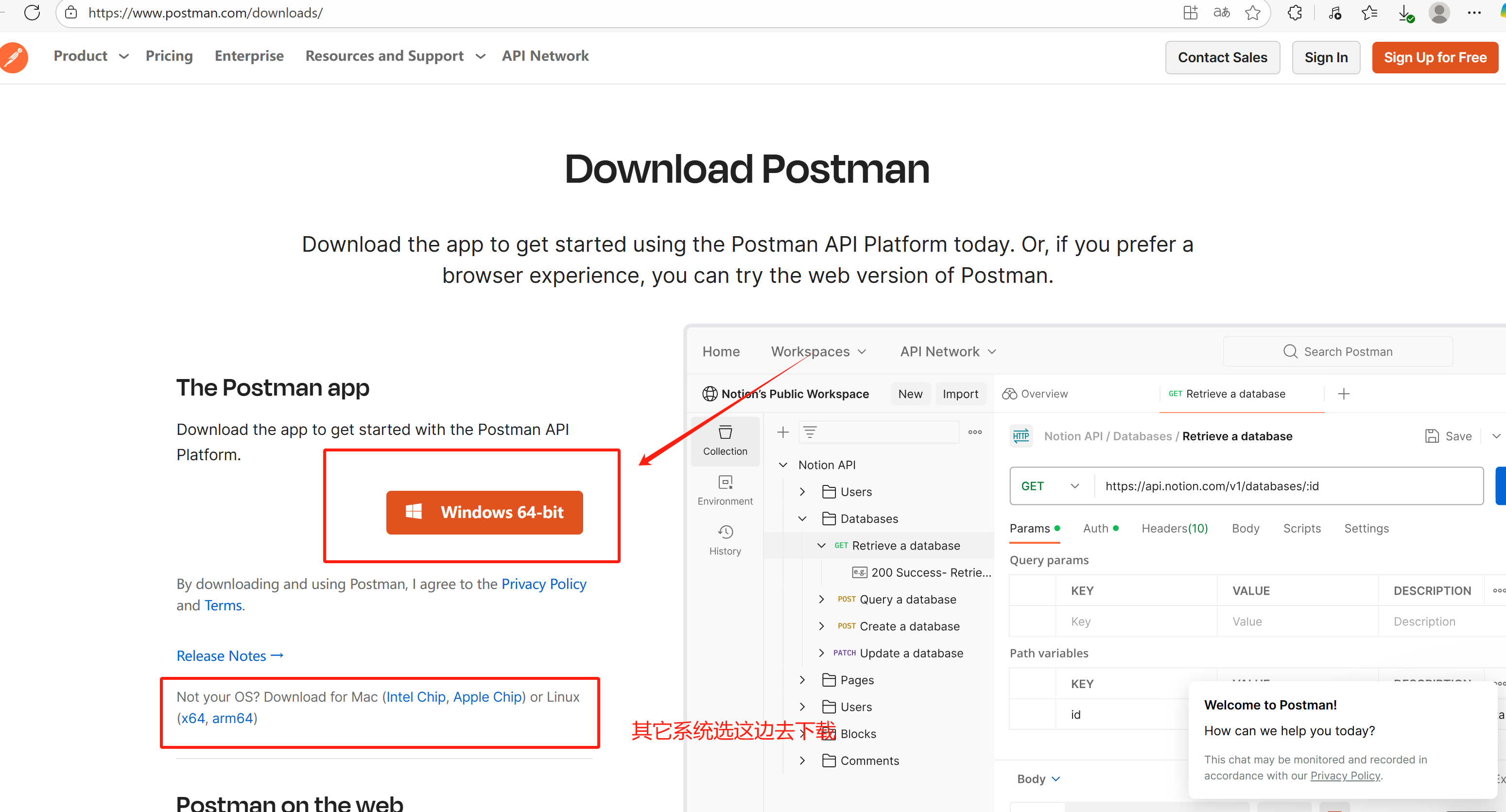This screenshot has height=812, width=1506.
Task: Open the Privacy Policy link under download
Action: click(544, 584)
